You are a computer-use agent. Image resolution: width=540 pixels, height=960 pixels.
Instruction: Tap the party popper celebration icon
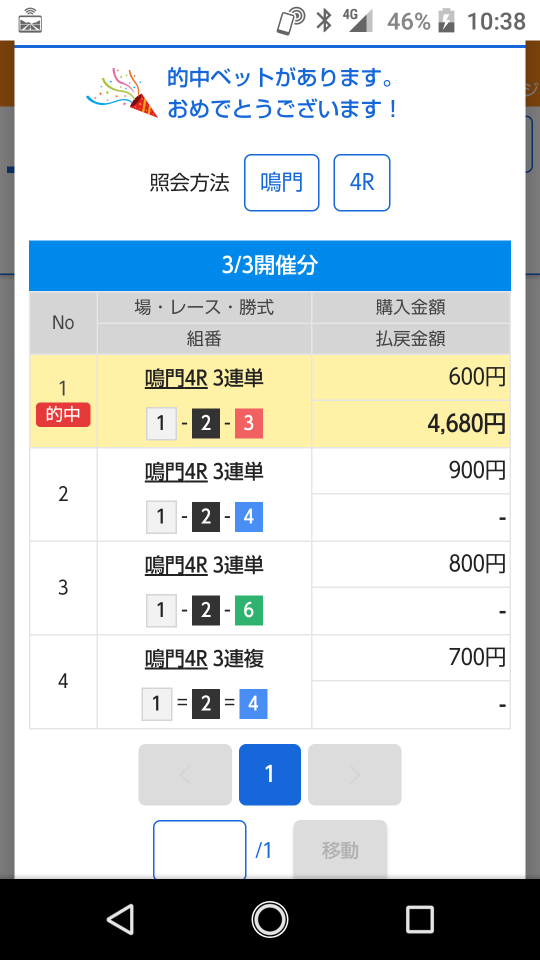pos(122,93)
